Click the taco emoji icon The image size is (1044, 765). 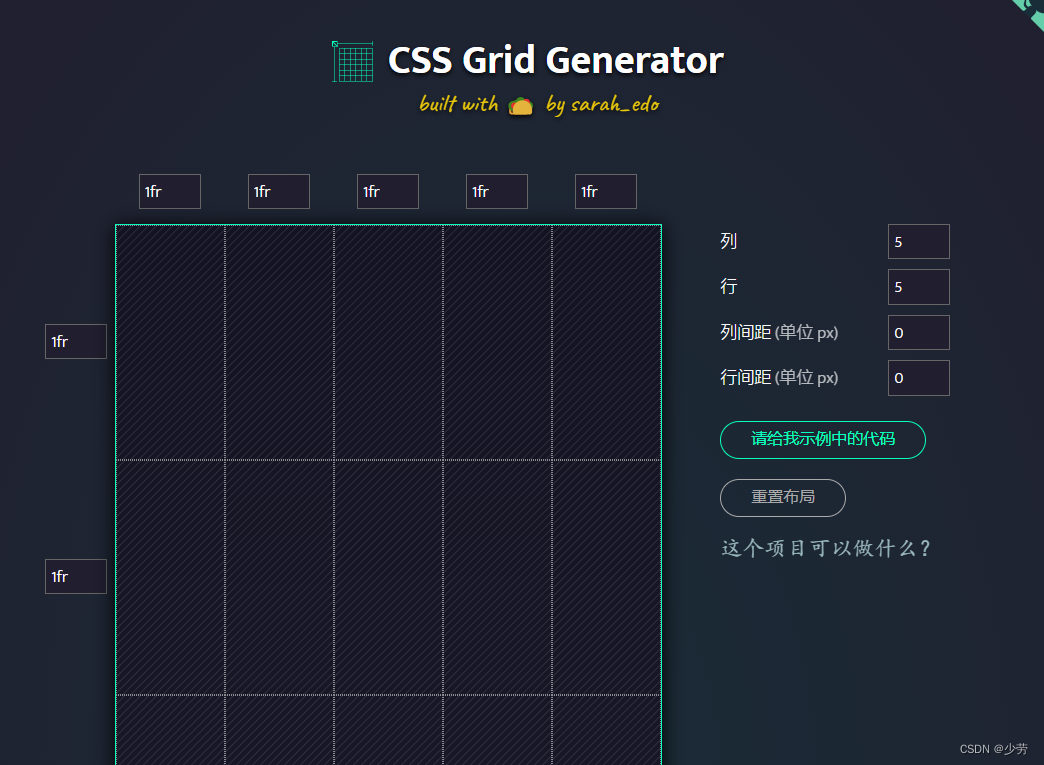tap(521, 106)
